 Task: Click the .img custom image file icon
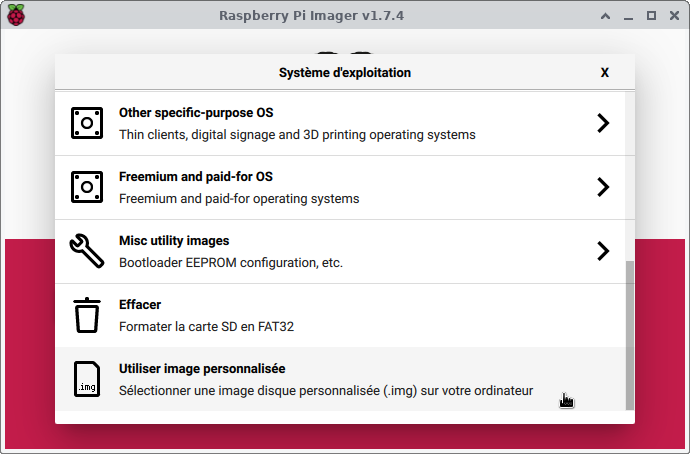(87, 379)
